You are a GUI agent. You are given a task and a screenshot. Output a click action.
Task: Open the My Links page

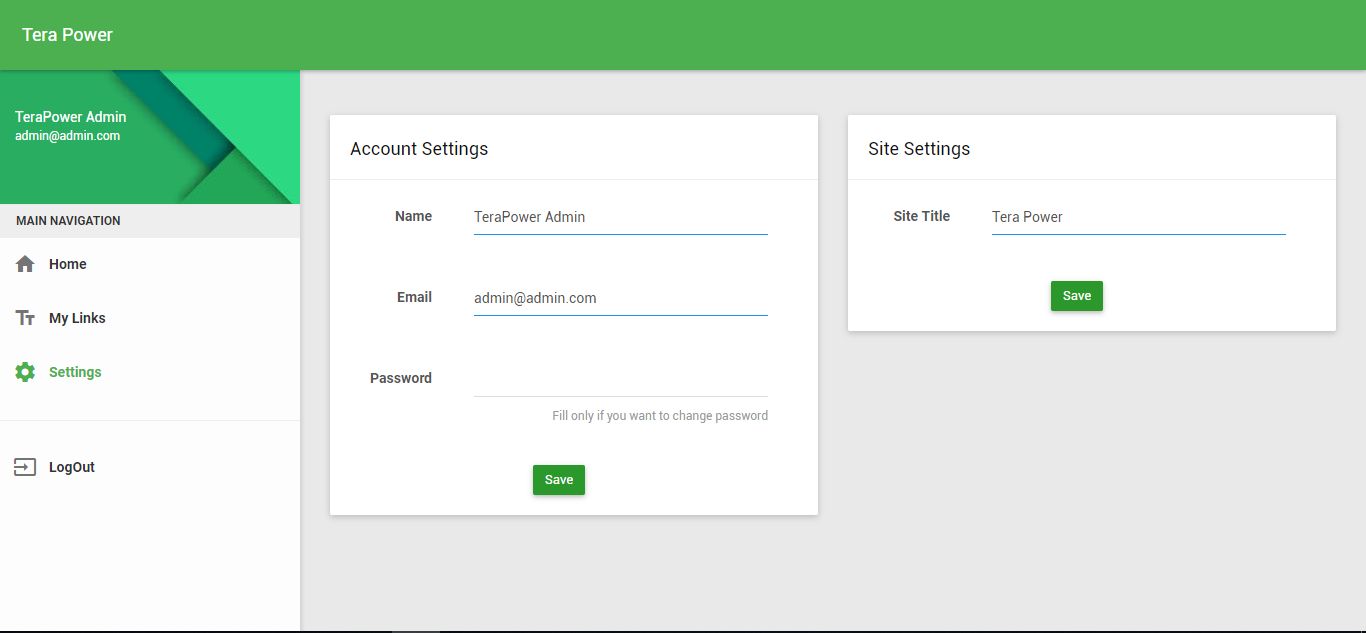(77, 318)
